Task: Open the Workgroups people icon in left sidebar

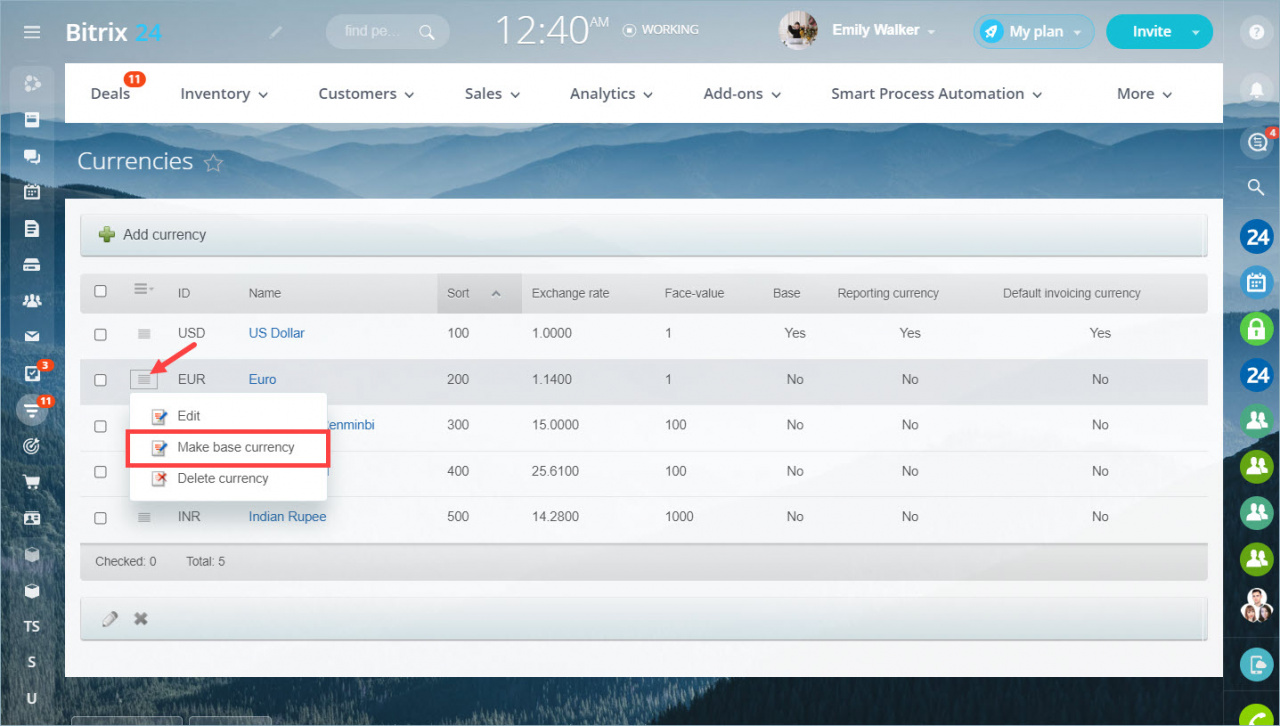Action: [32, 300]
